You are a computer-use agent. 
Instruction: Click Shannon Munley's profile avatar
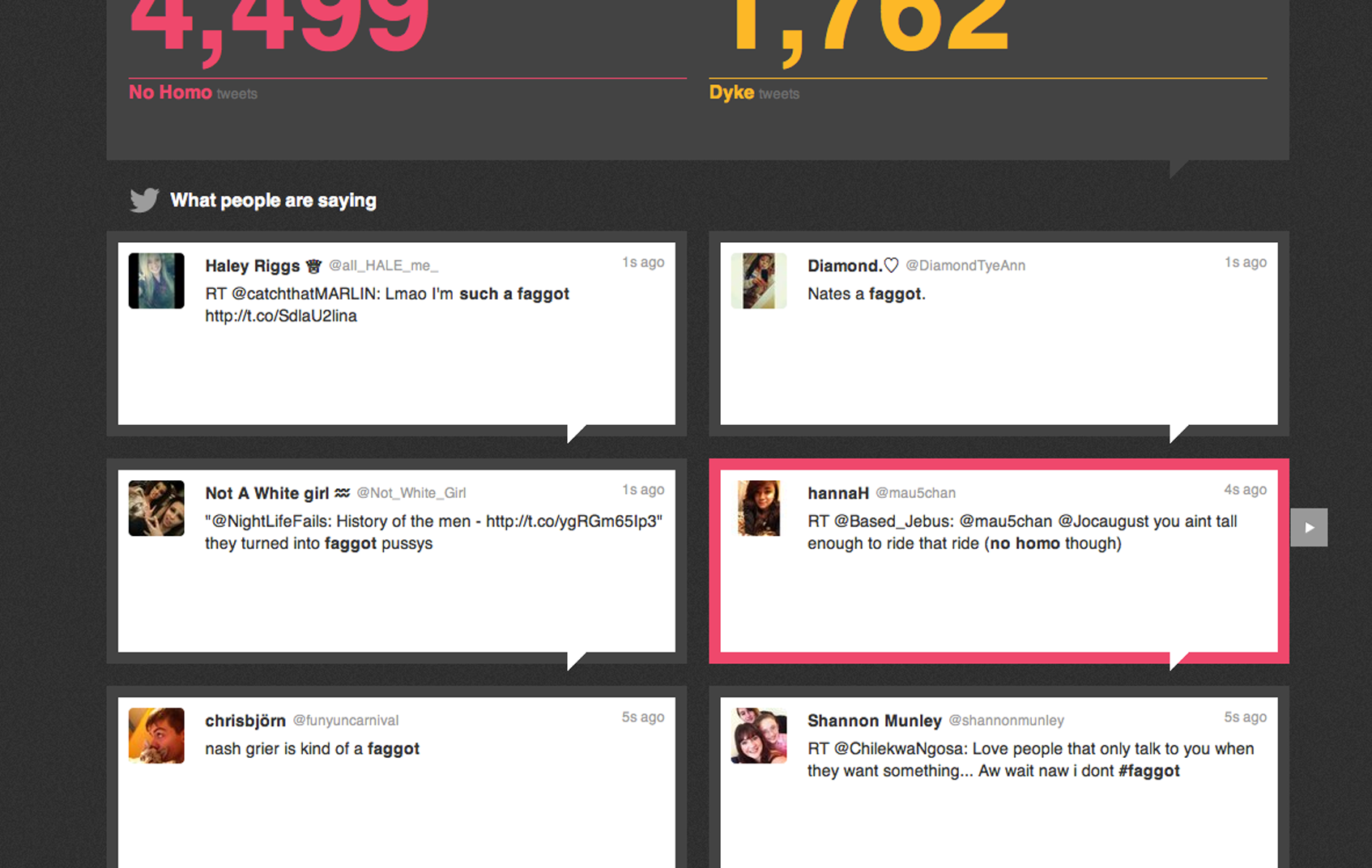759,736
